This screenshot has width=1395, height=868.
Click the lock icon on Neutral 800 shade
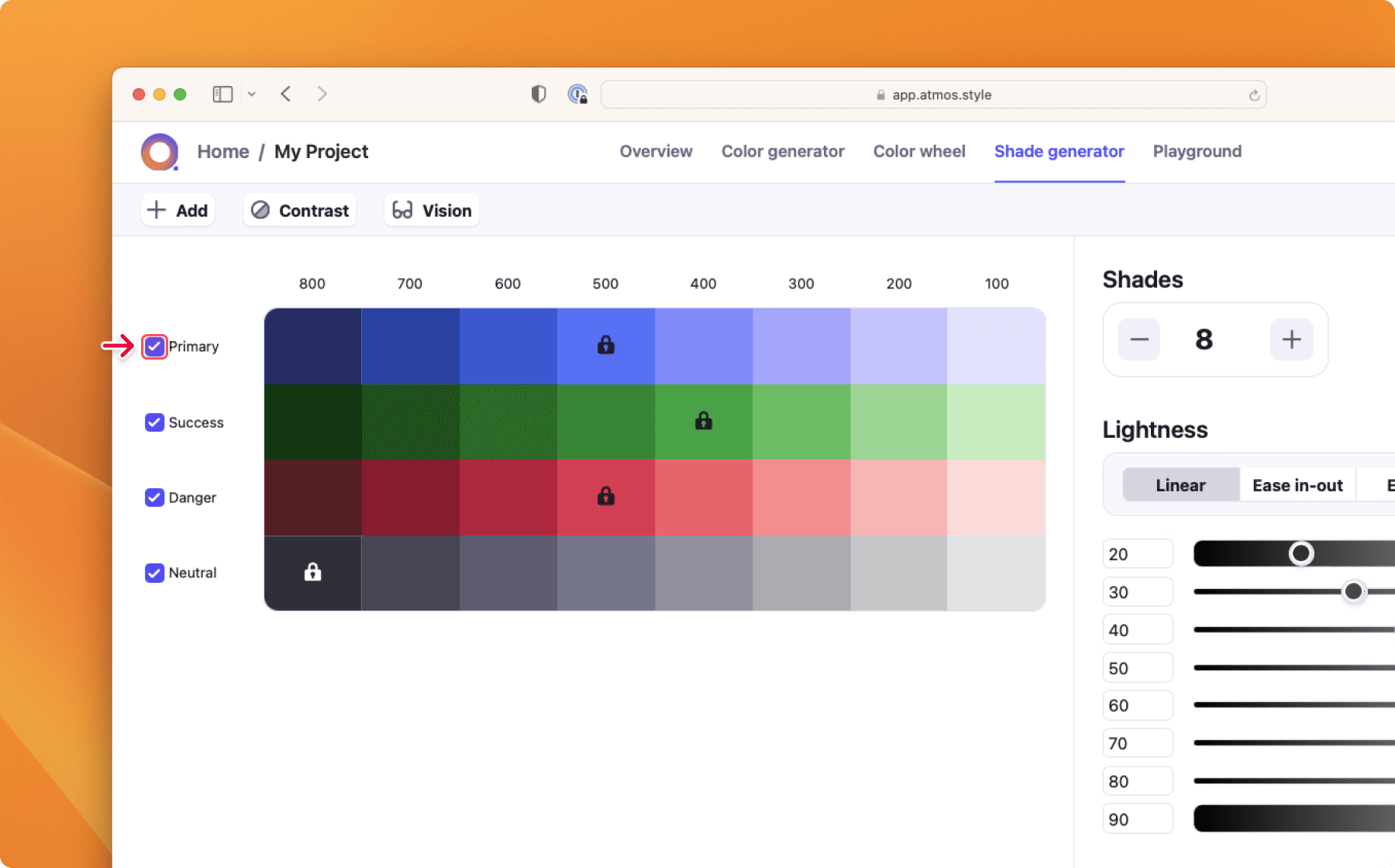[x=312, y=572]
